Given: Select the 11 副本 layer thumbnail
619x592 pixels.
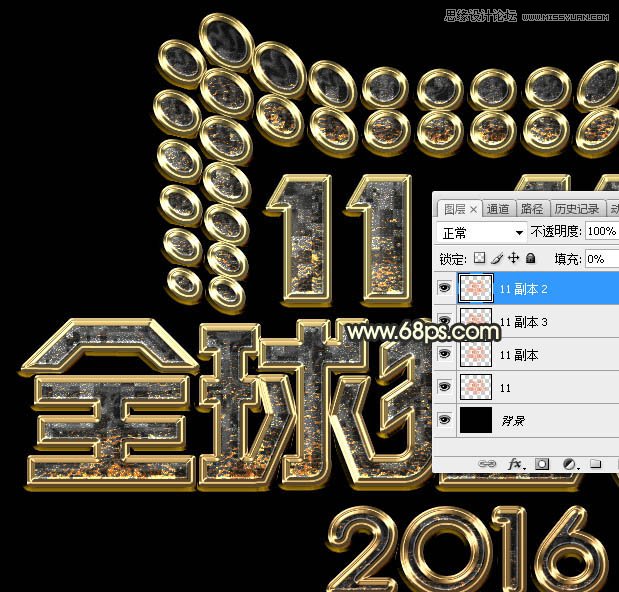Looking at the screenshot, I should tap(476, 354).
